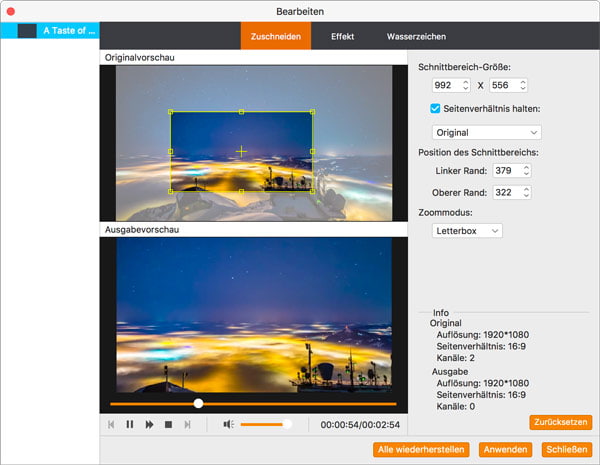Click the Zurücksetzen button
The image size is (600, 465).
(x=561, y=422)
